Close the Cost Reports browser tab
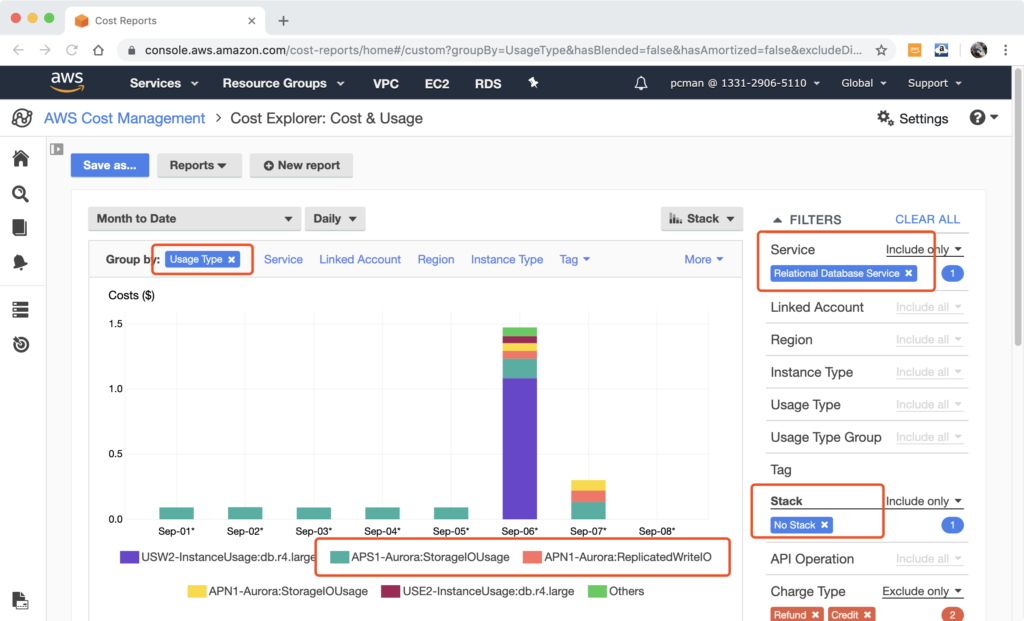 (x=251, y=21)
